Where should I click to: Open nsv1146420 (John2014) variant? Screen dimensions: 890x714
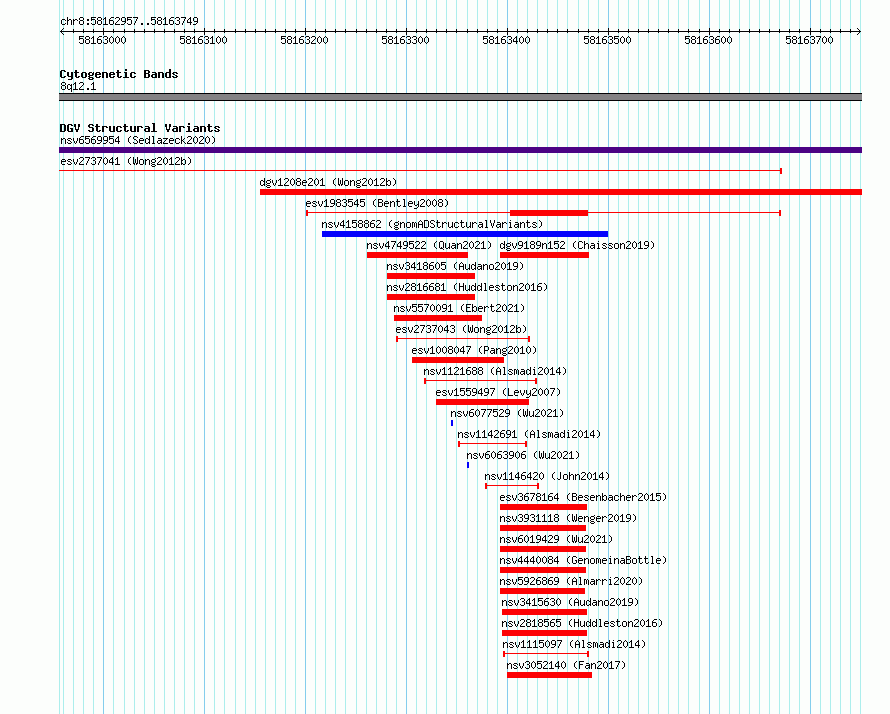tap(547, 476)
